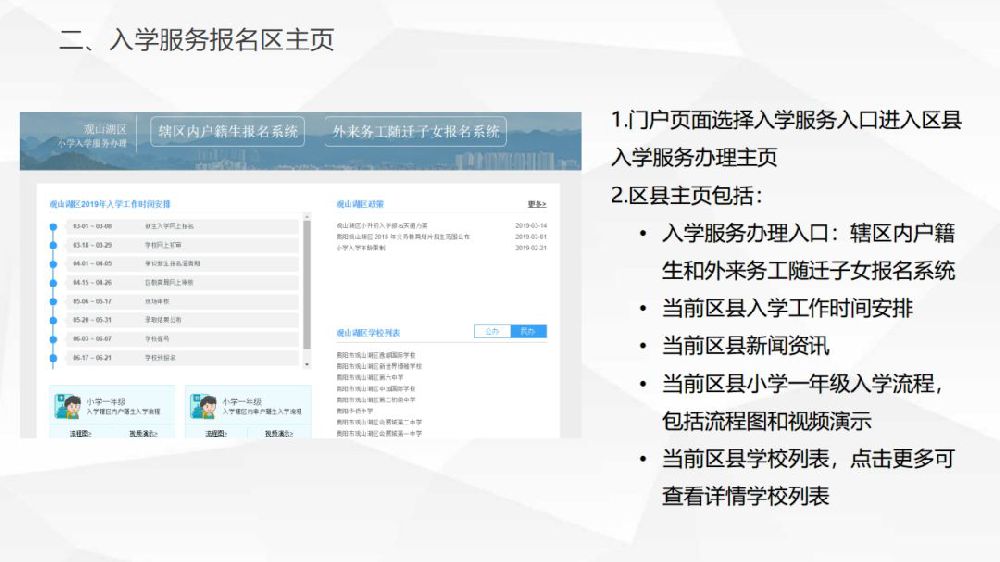Screen dimensions: 1000x562
Task: Open the policy item dated 2019-02-21
Action: point(441,248)
